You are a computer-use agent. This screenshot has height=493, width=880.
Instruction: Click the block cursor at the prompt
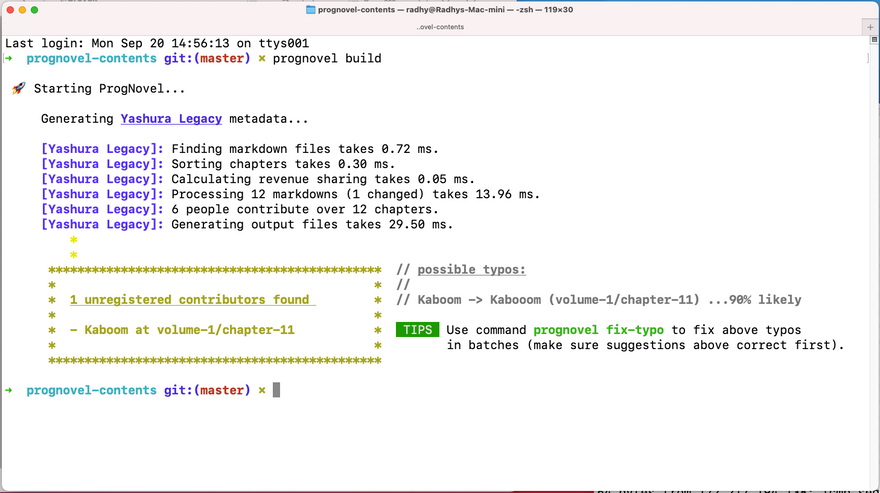click(277, 390)
